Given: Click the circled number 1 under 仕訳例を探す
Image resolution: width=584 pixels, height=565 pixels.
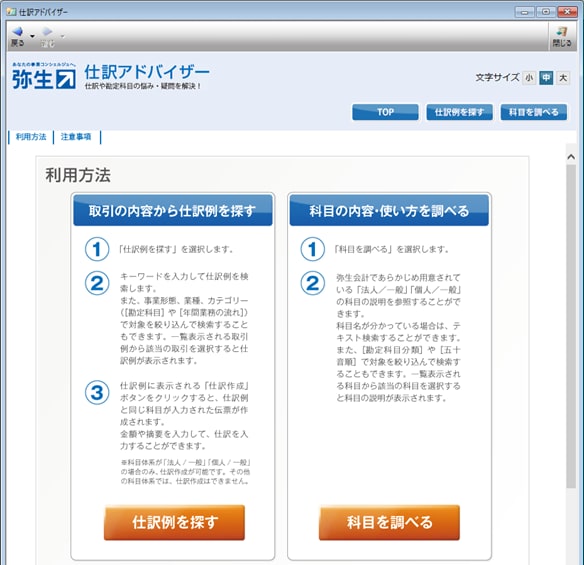Looking at the screenshot, I should (97, 249).
